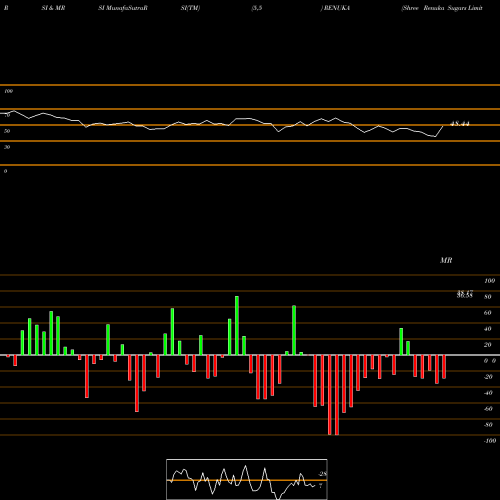Click the SI(TM) header text
The width and height of the screenshot is (500, 500).
190,8
